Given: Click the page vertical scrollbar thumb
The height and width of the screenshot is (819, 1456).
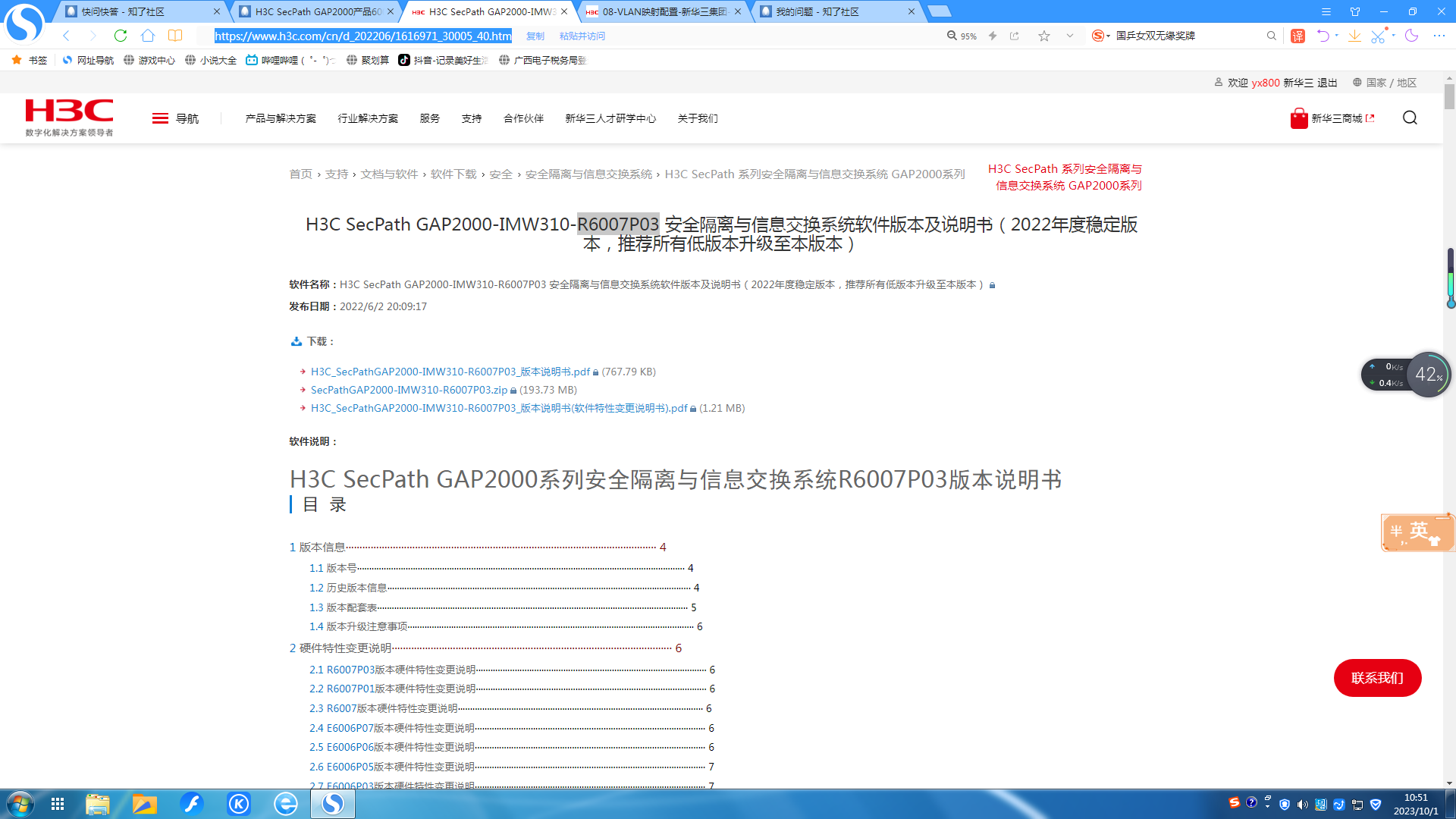Looking at the screenshot, I should pyautogui.click(x=1449, y=97).
